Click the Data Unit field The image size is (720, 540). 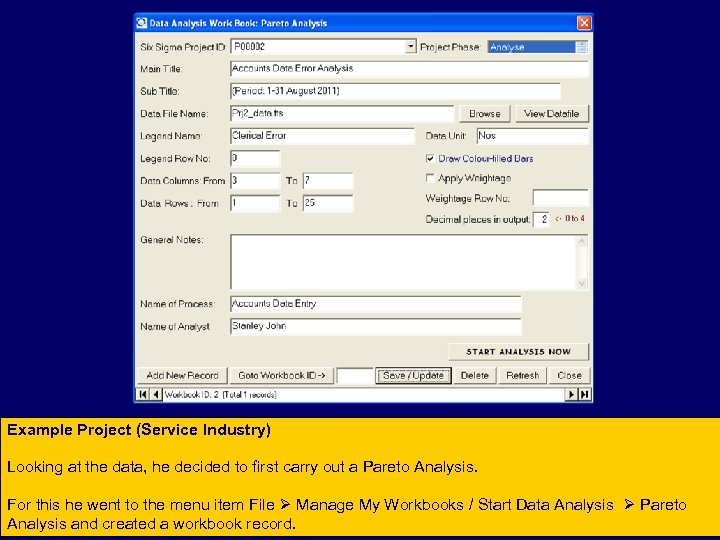(x=533, y=136)
